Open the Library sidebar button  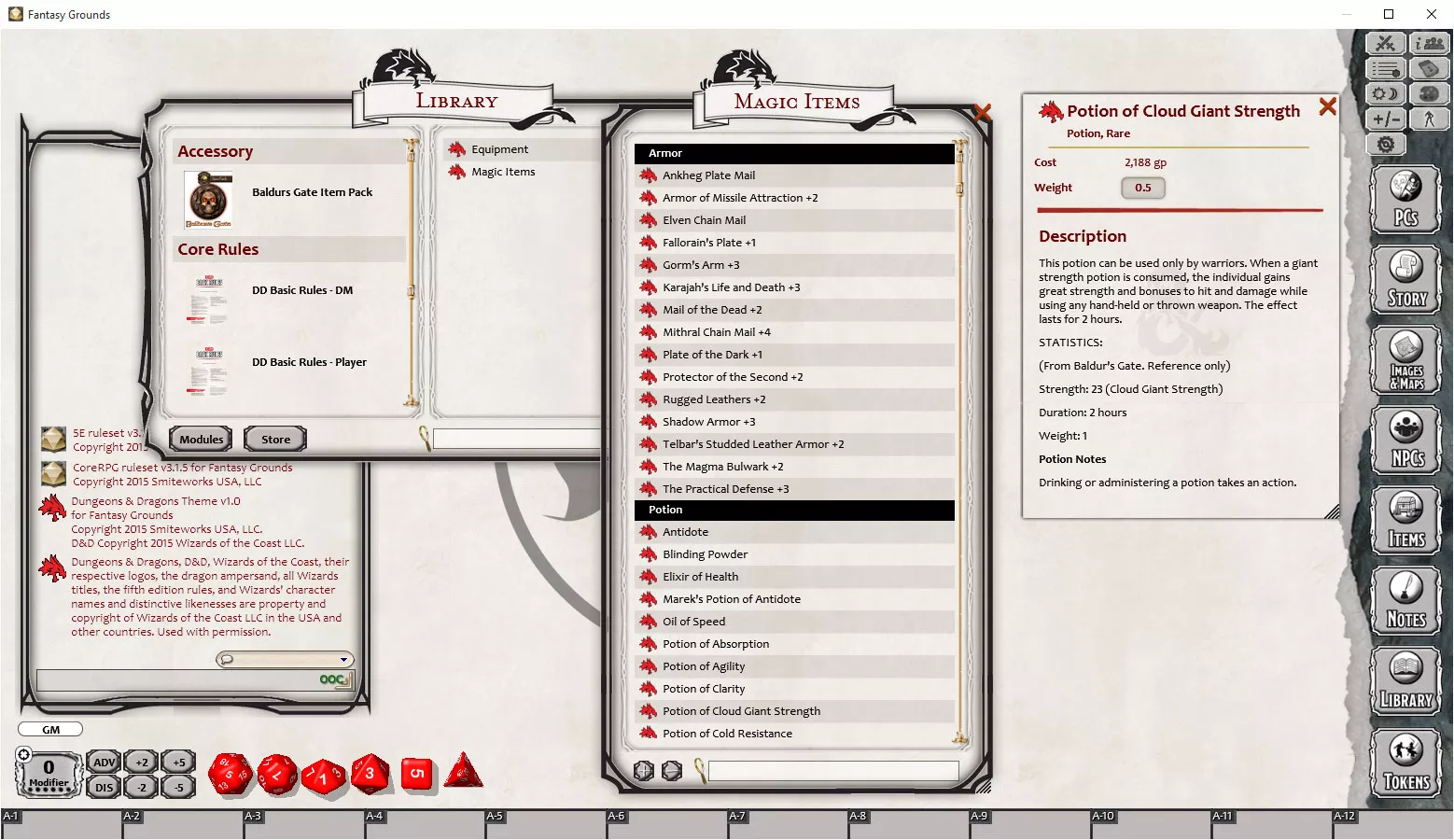pyautogui.click(x=1405, y=681)
